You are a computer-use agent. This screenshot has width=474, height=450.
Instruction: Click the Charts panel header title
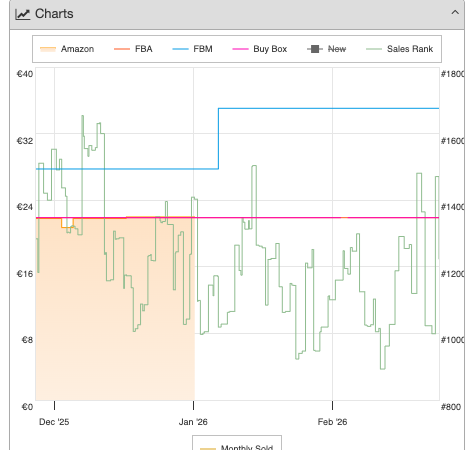[54, 14]
